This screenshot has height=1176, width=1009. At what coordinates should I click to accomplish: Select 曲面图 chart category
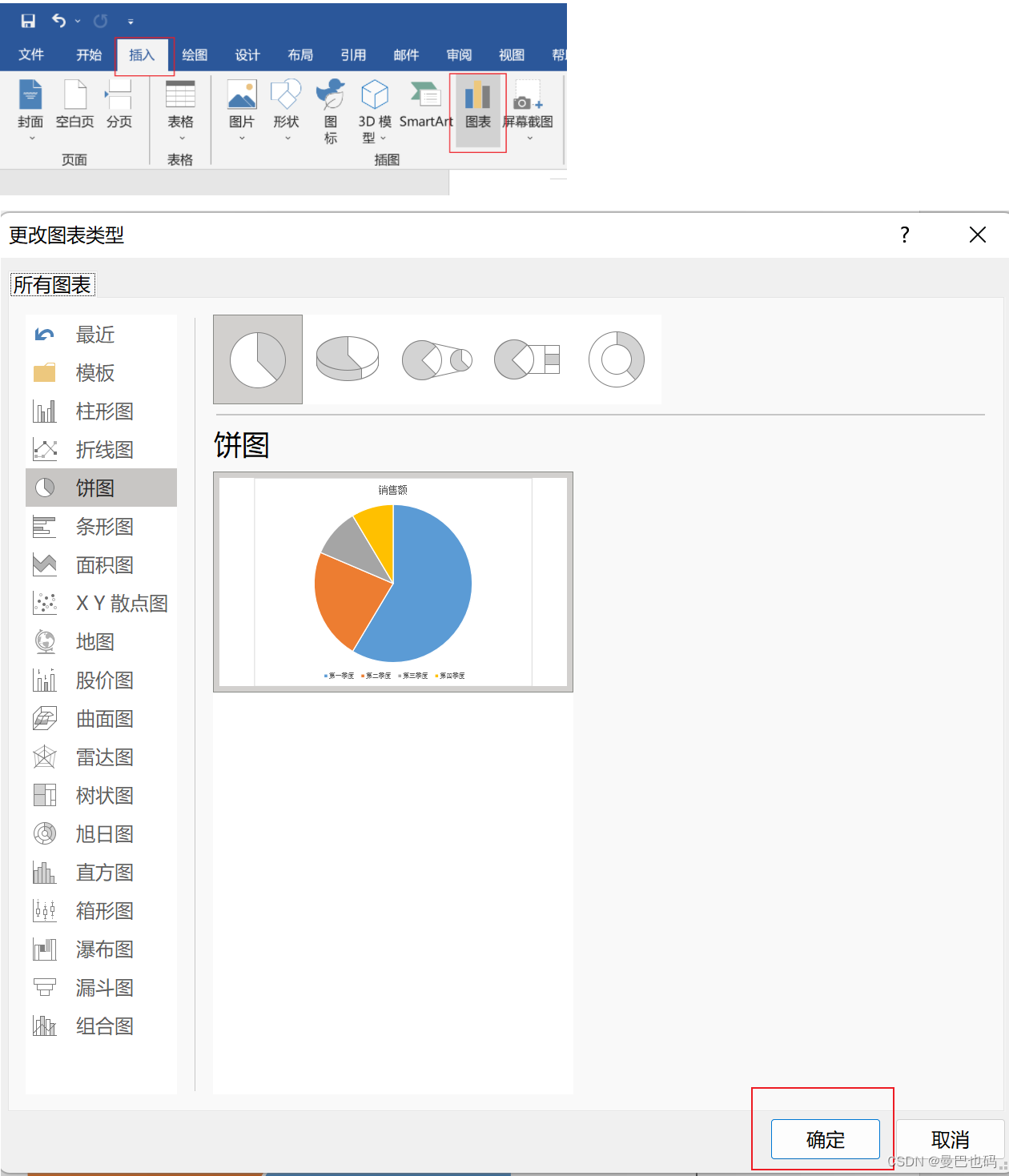(x=102, y=718)
